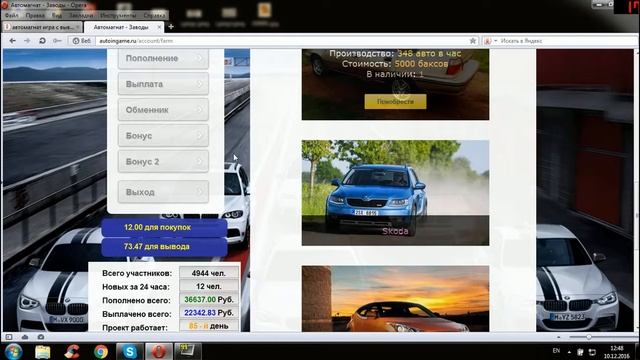Go to Обменник in the sidebar
Screen dimensions: 640x360
pos(163,109)
